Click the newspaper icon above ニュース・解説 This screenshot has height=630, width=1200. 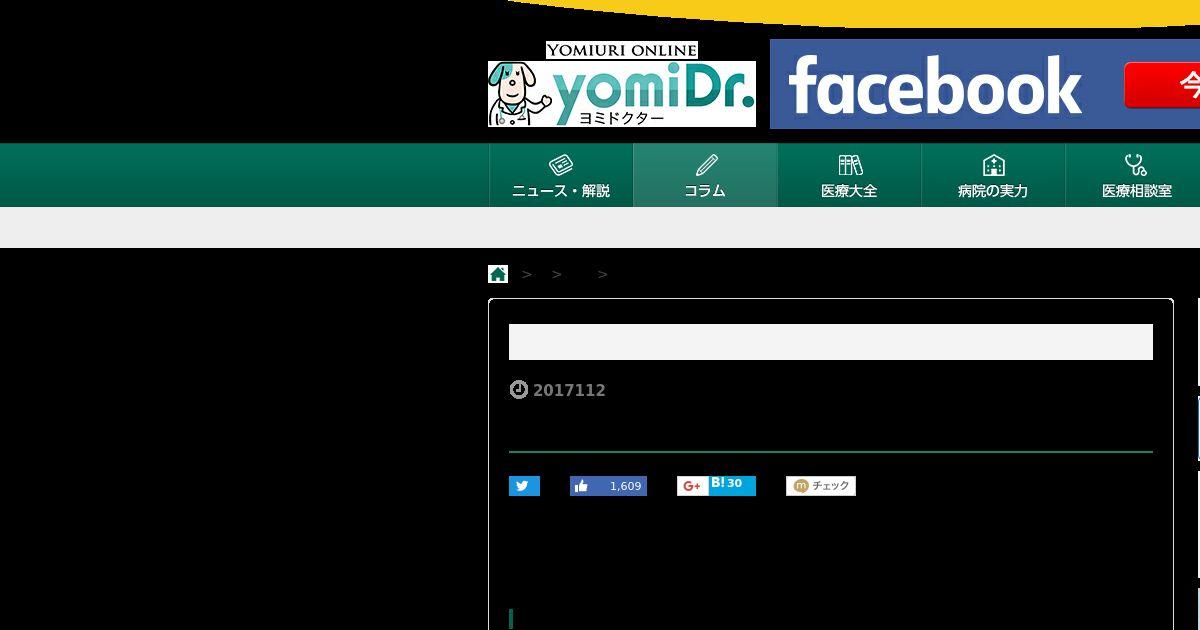pos(561,164)
